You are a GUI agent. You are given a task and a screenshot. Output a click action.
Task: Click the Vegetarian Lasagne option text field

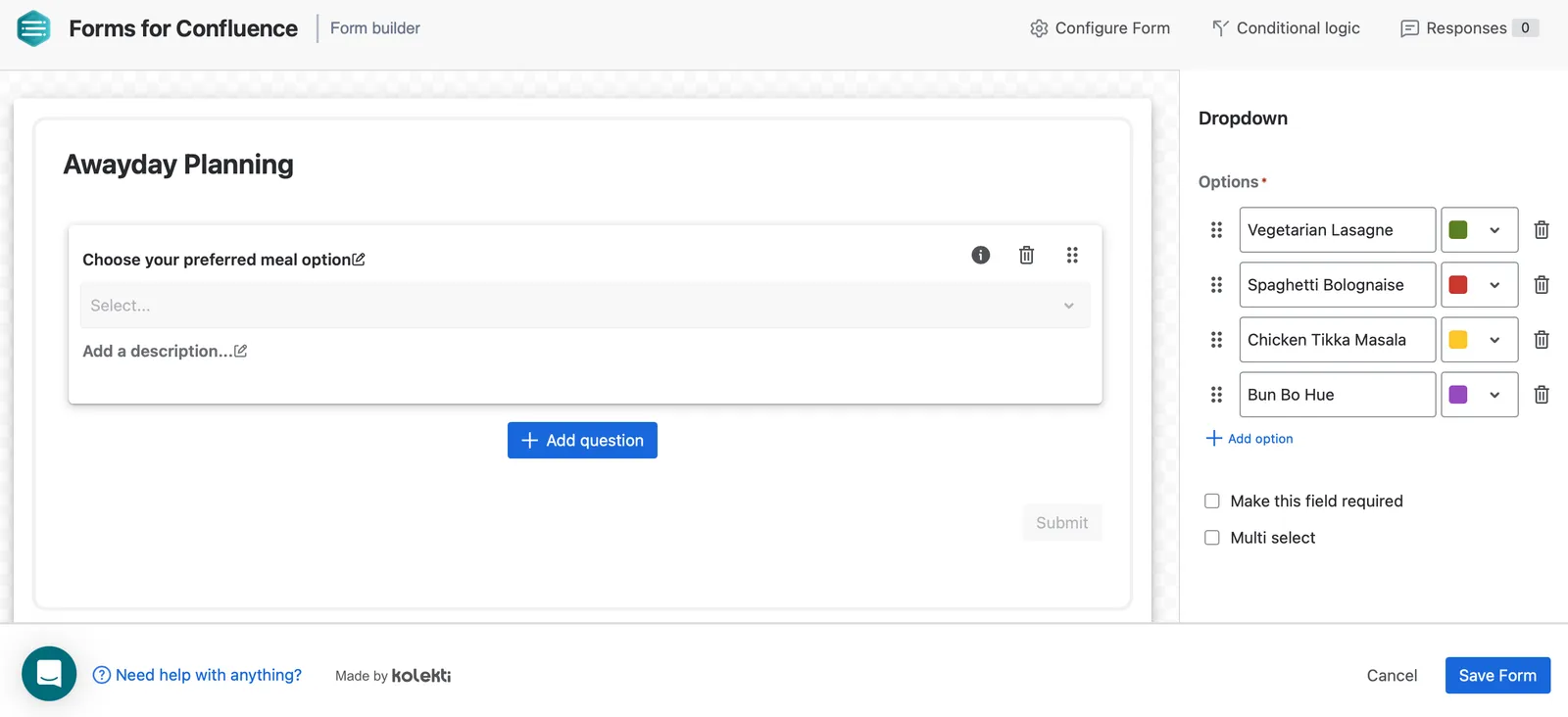tap(1338, 230)
